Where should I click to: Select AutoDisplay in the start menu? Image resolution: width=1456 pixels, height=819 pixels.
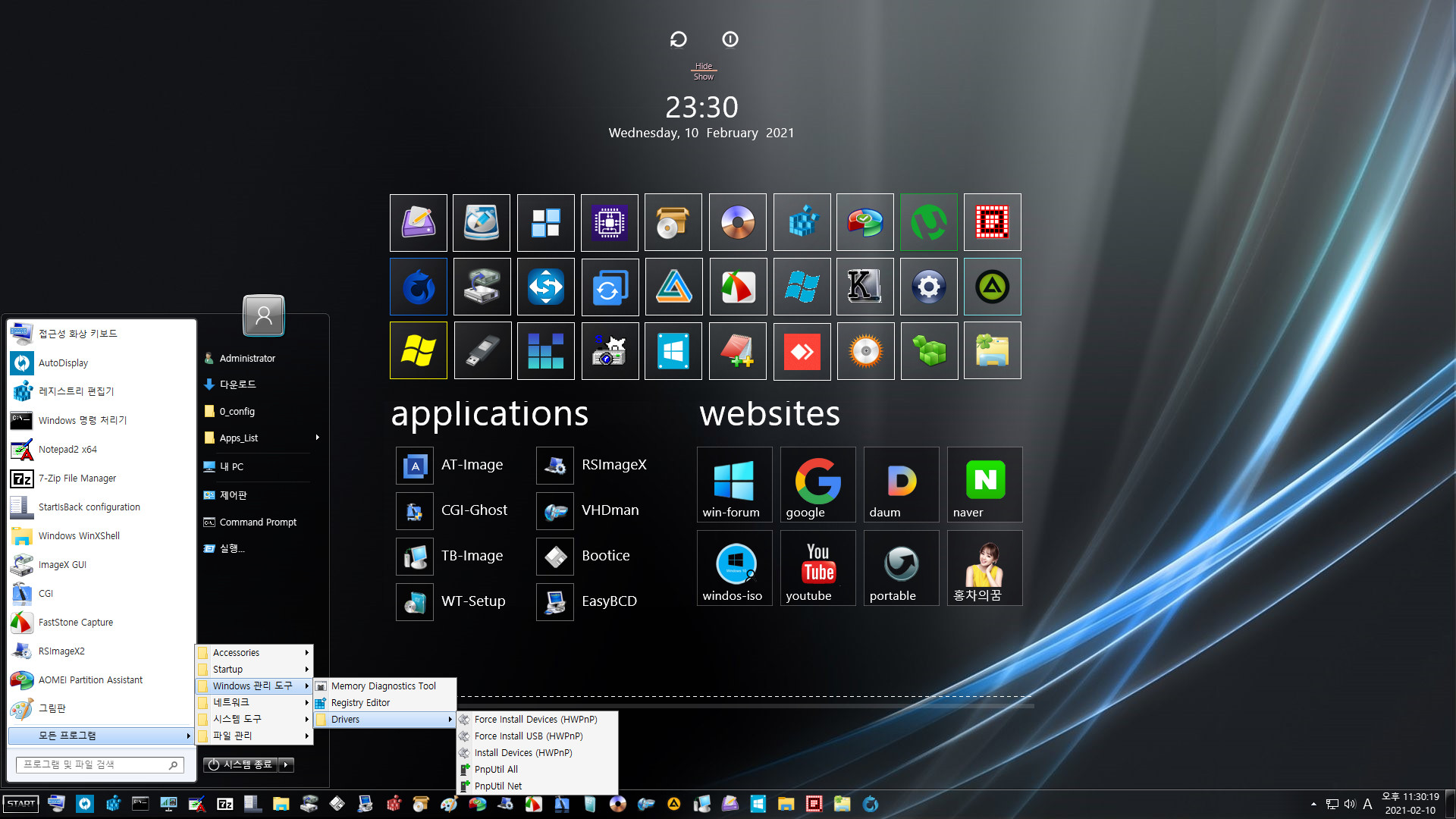[x=101, y=363]
